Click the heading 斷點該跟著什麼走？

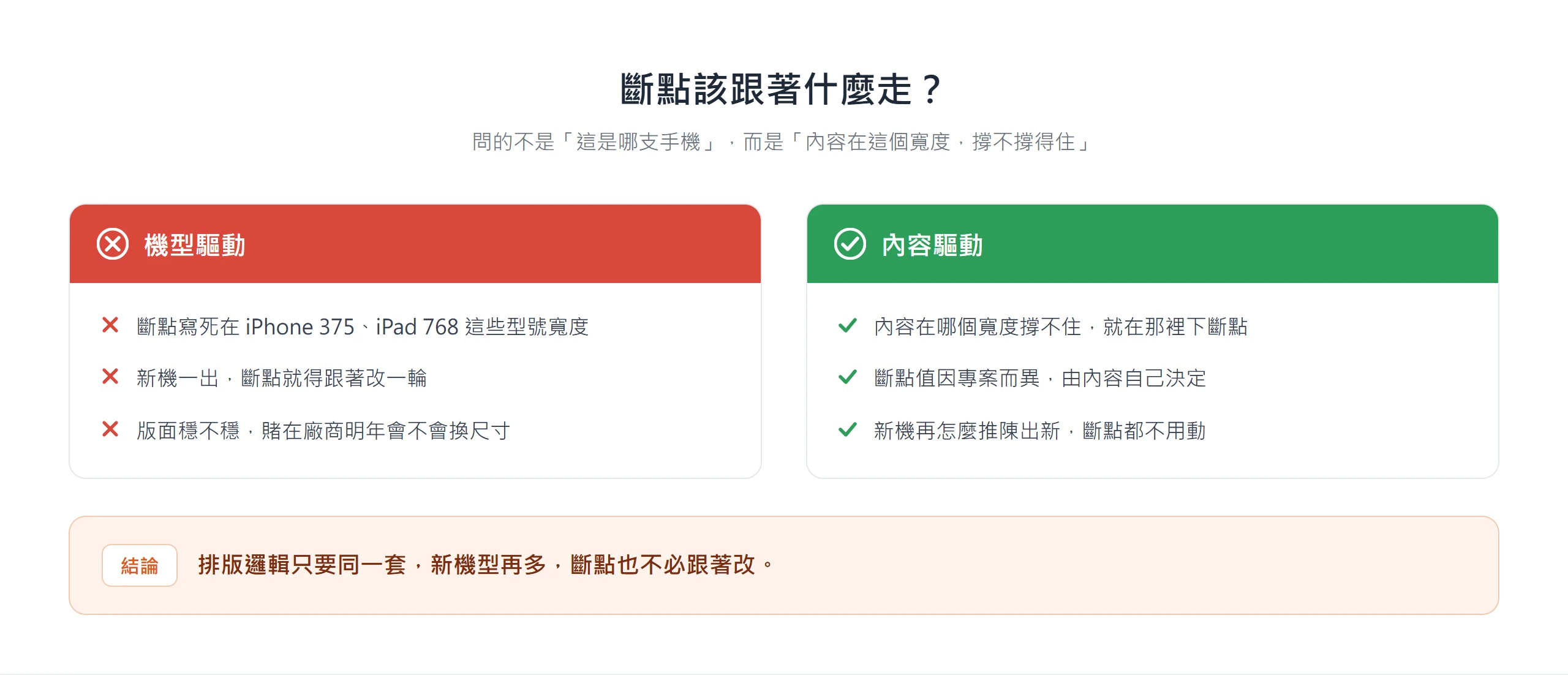[x=784, y=89]
